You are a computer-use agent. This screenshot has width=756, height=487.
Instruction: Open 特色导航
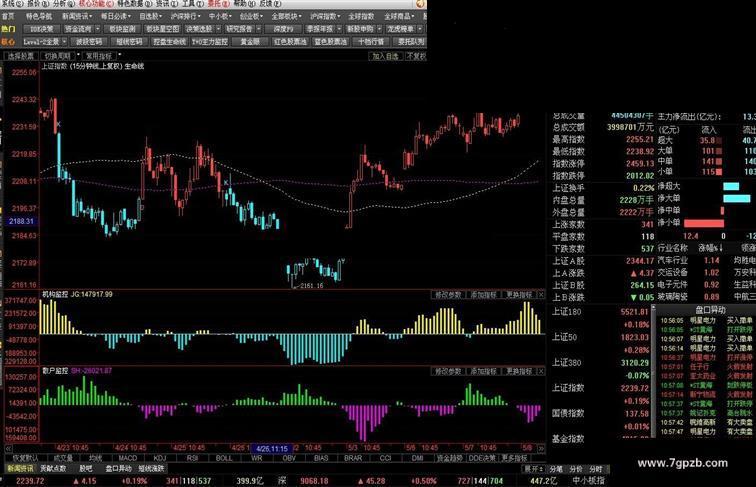(39, 16)
